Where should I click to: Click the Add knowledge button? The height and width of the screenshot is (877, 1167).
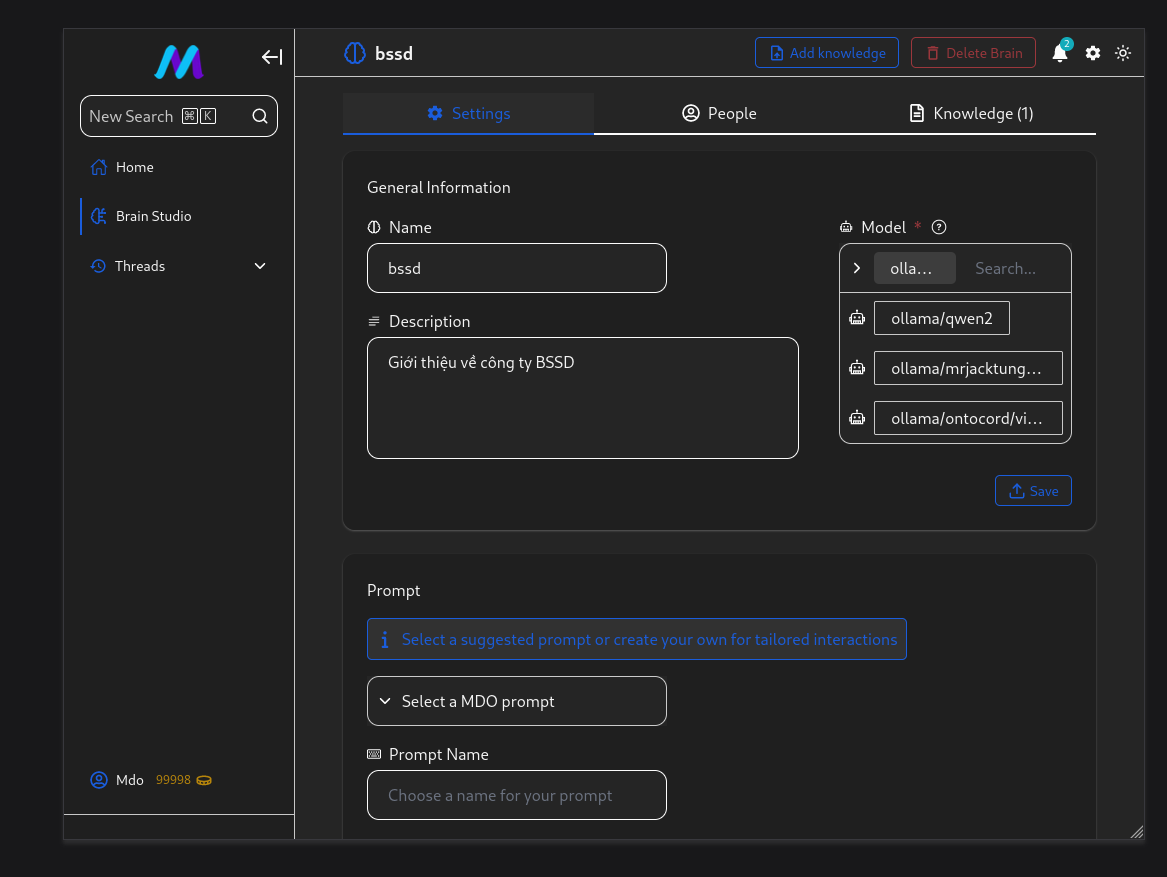pyautogui.click(x=827, y=53)
